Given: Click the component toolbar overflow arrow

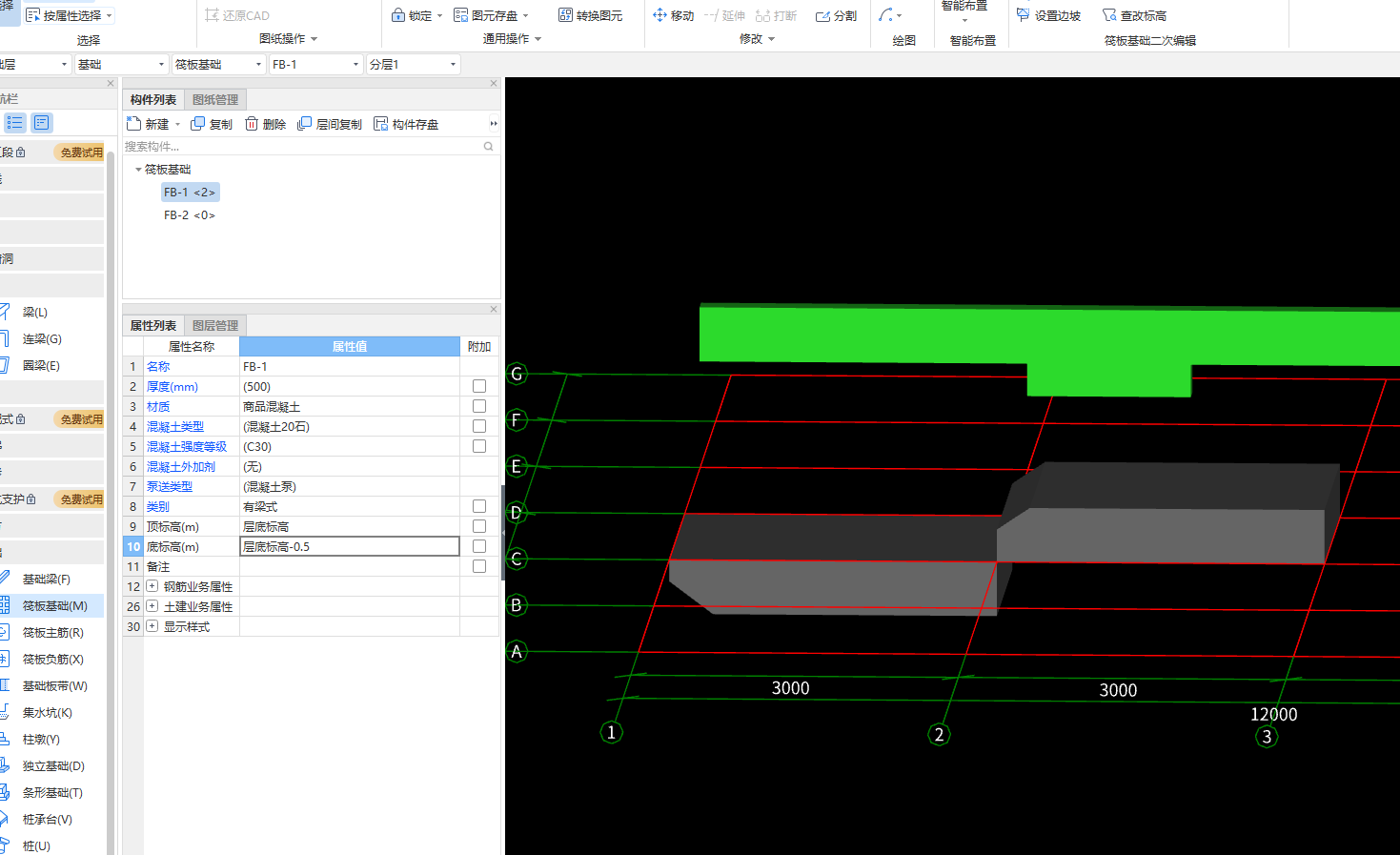Looking at the screenshot, I should tap(494, 124).
